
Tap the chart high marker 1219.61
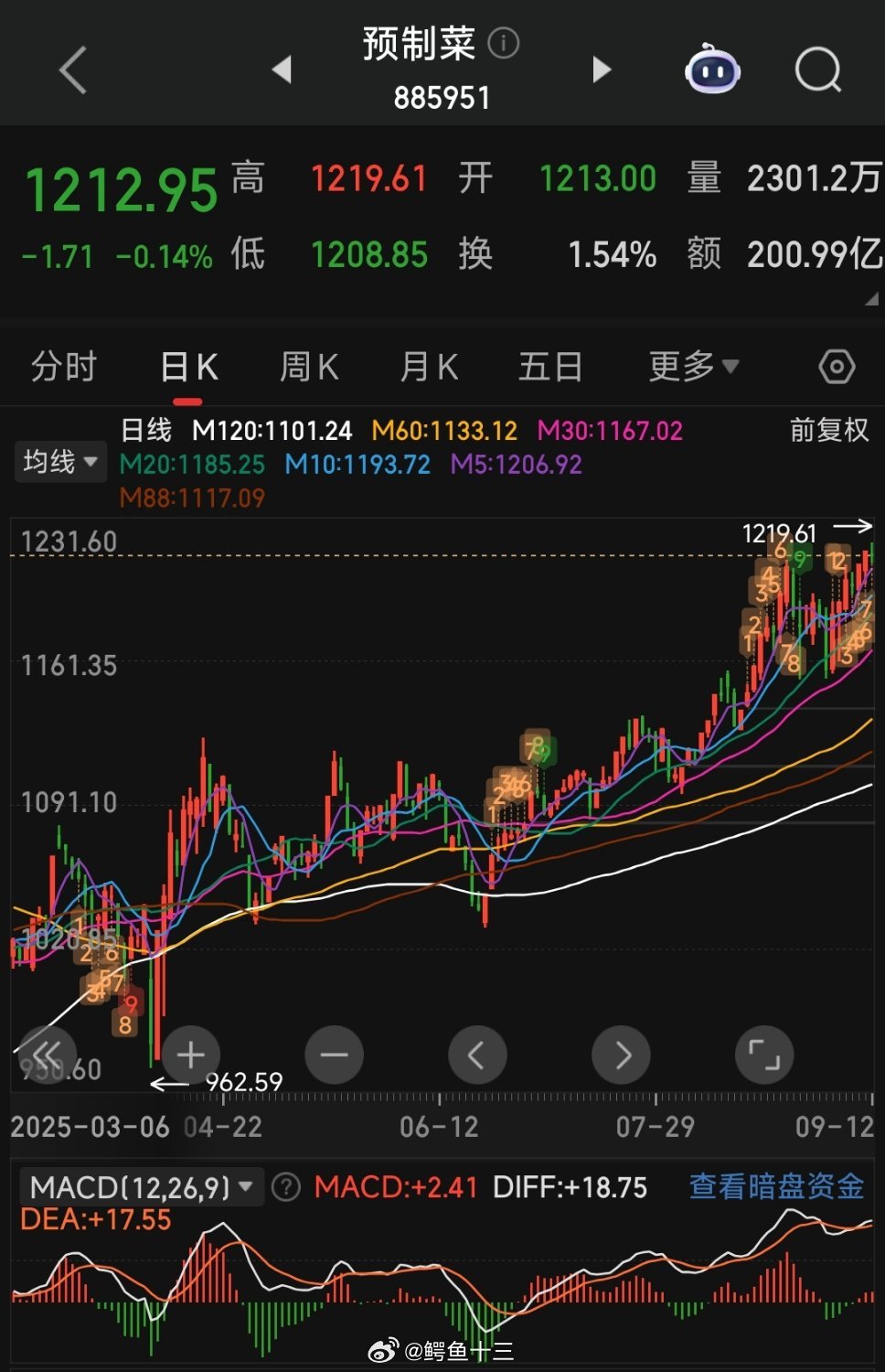(x=779, y=532)
